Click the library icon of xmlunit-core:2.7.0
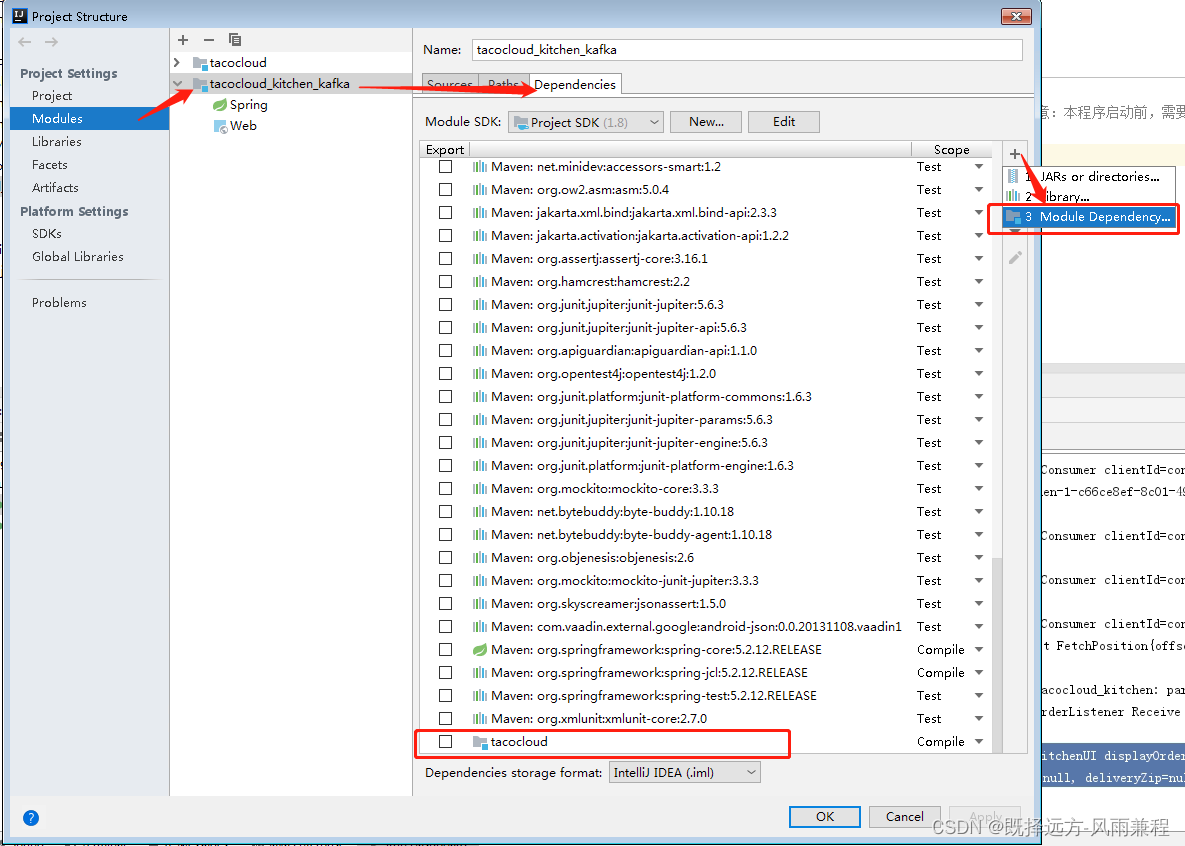1185x846 pixels. click(479, 718)
